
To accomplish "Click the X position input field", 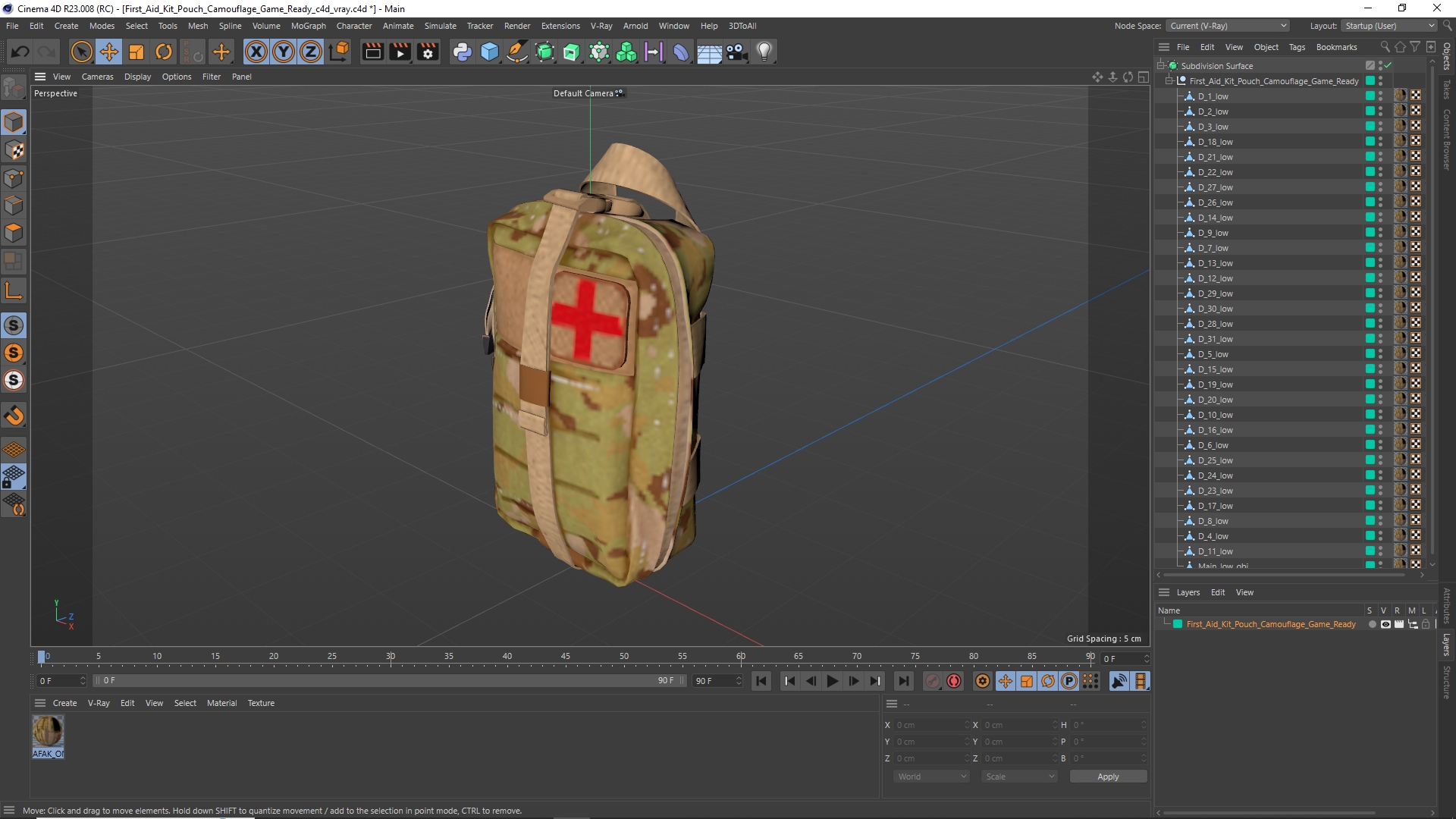I will (931, 725).
